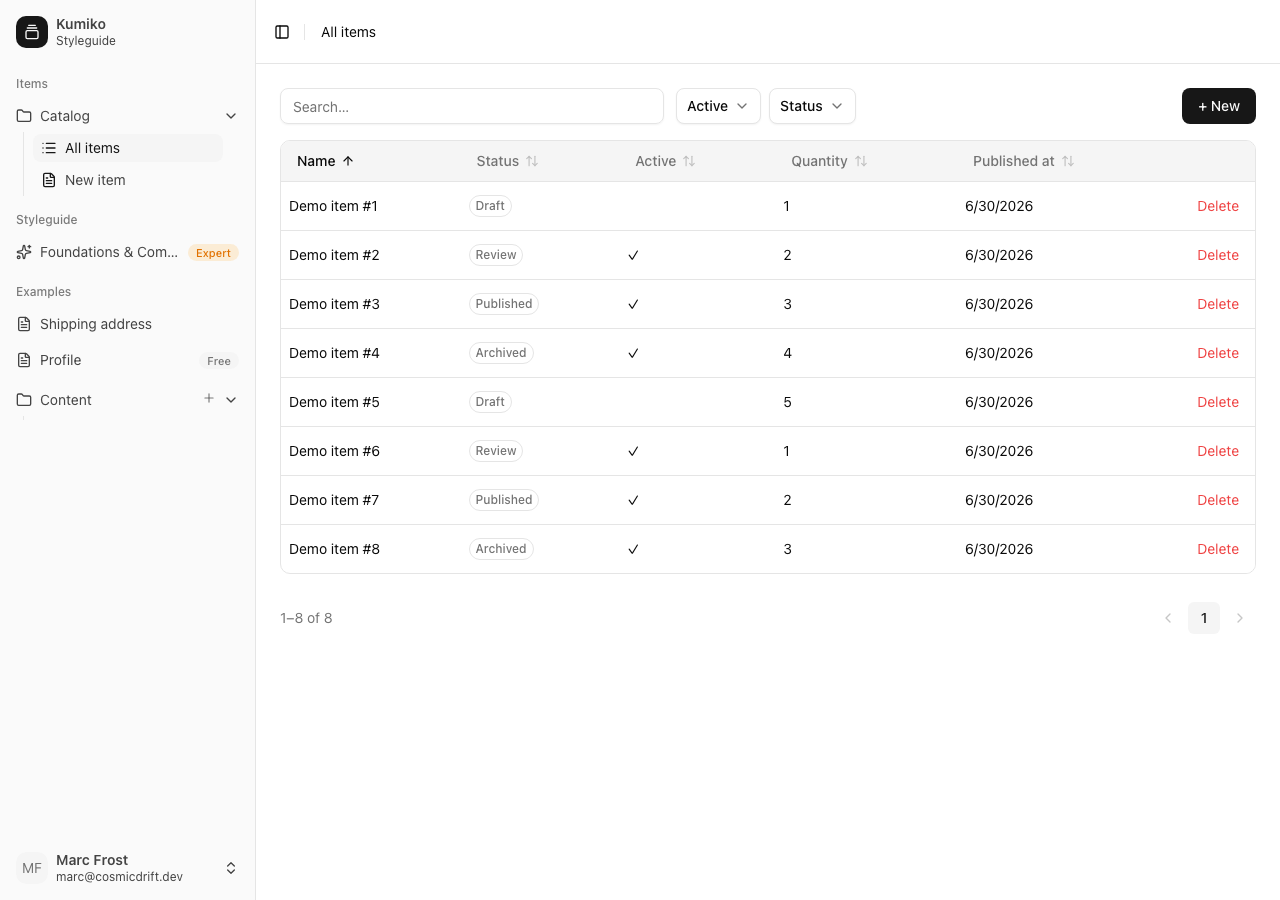The image size is (1280, 900).
Task: Toggle the sidebar panel icon
Action: pyautogui.click(x=282, y=32)
